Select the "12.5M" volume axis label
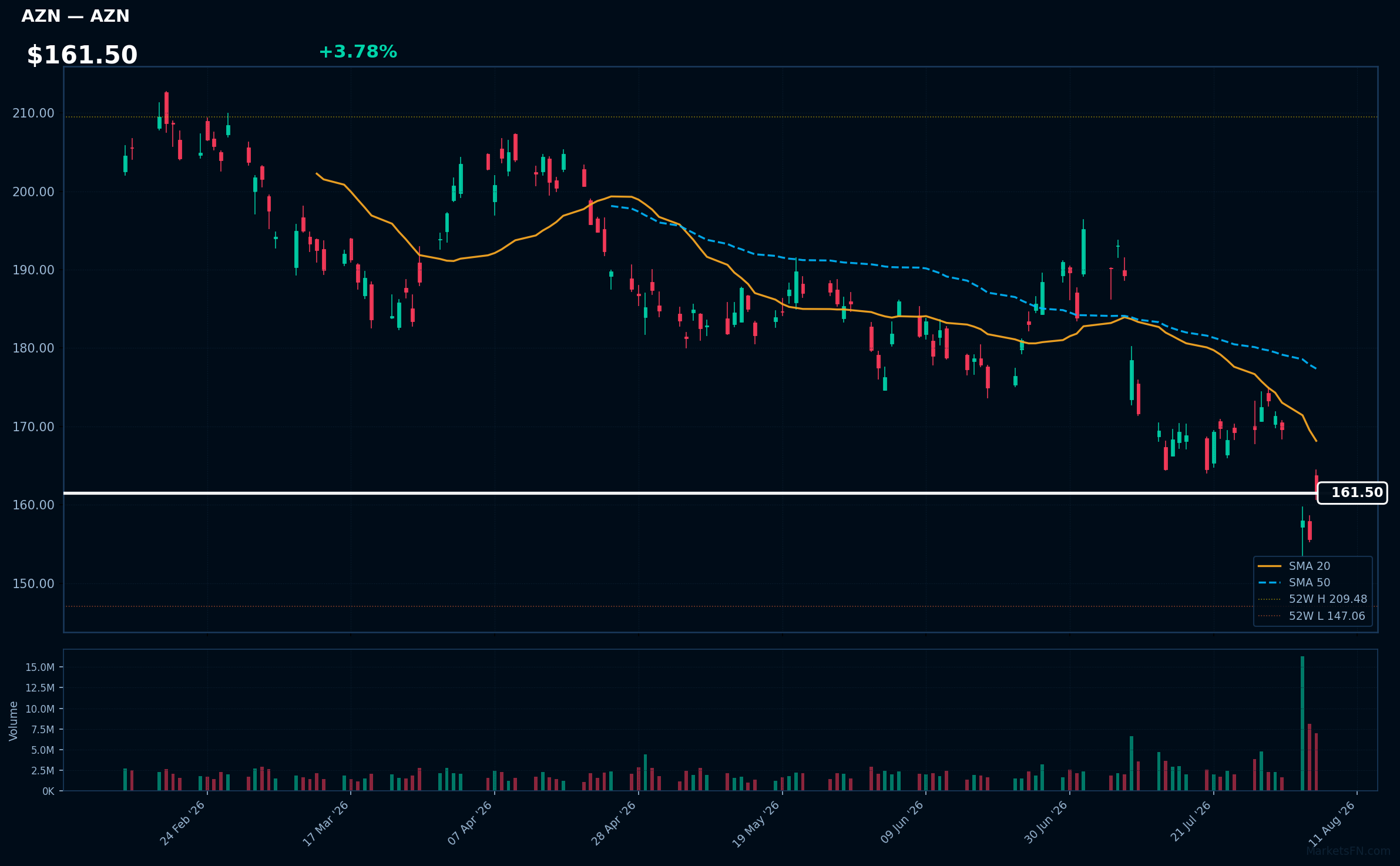This screenshot has height=866, width=1400. point(40,687)
